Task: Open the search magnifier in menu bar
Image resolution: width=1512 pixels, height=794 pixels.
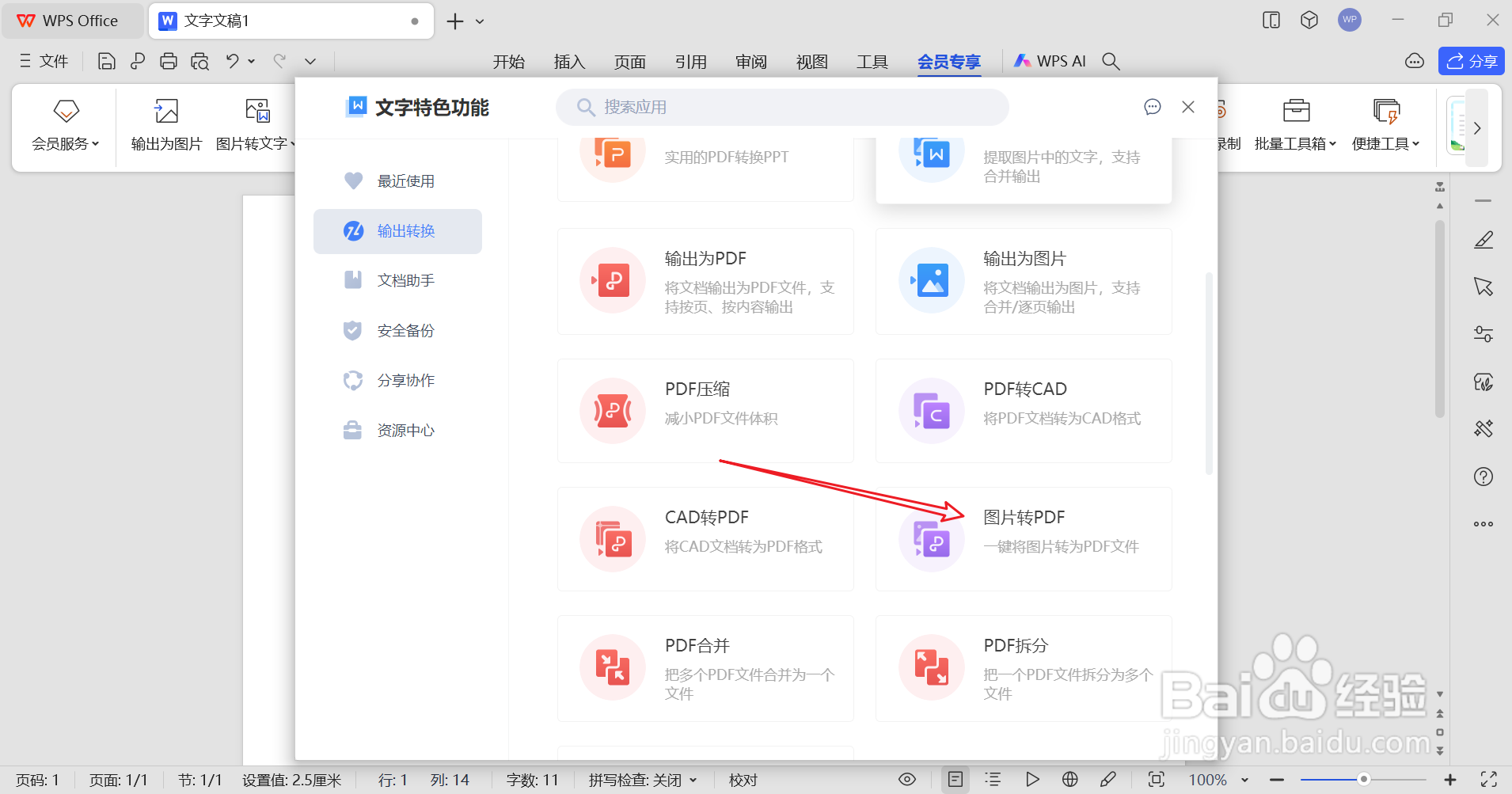Action: click(1111, 61)
